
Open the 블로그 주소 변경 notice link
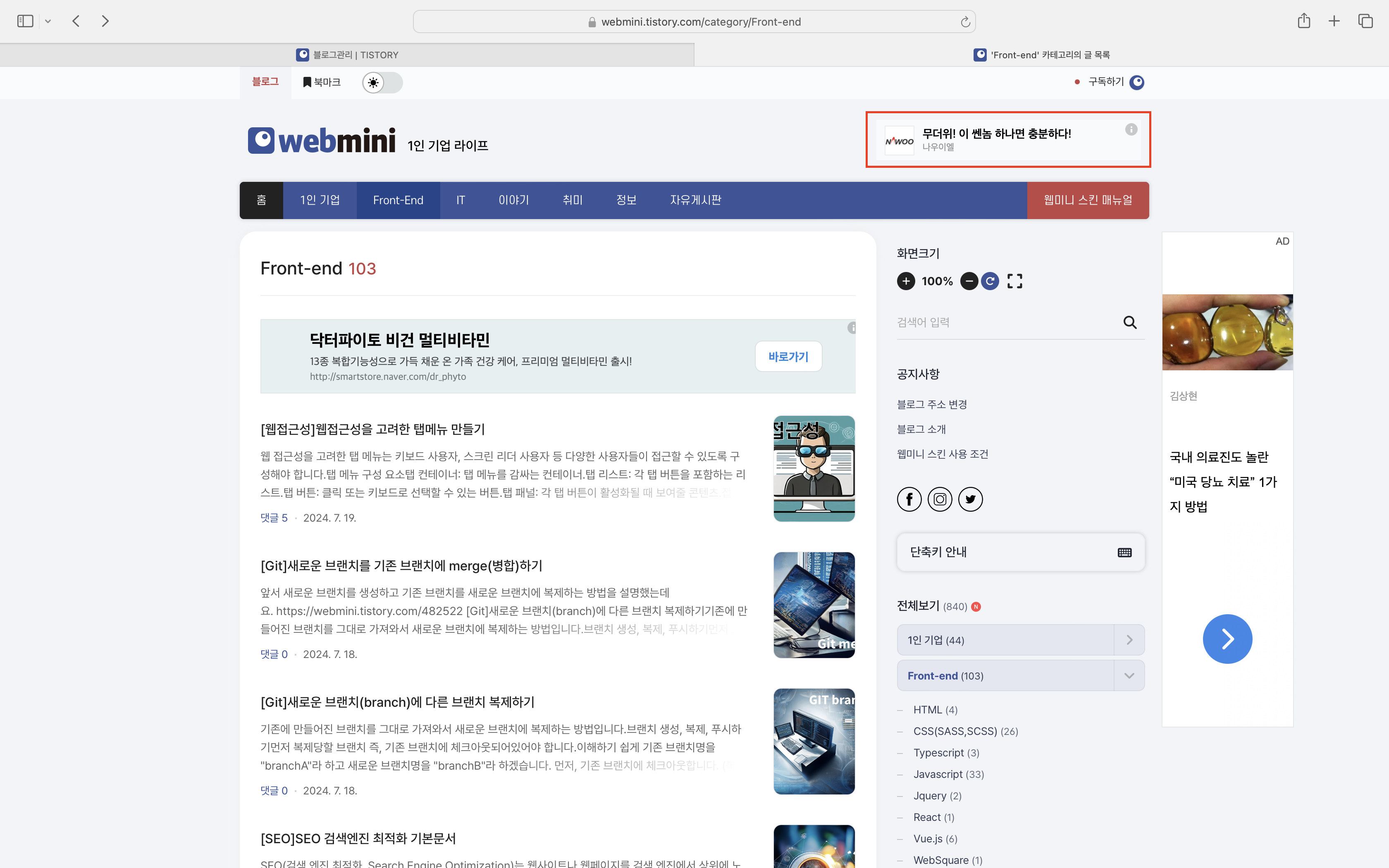point(931,405)
